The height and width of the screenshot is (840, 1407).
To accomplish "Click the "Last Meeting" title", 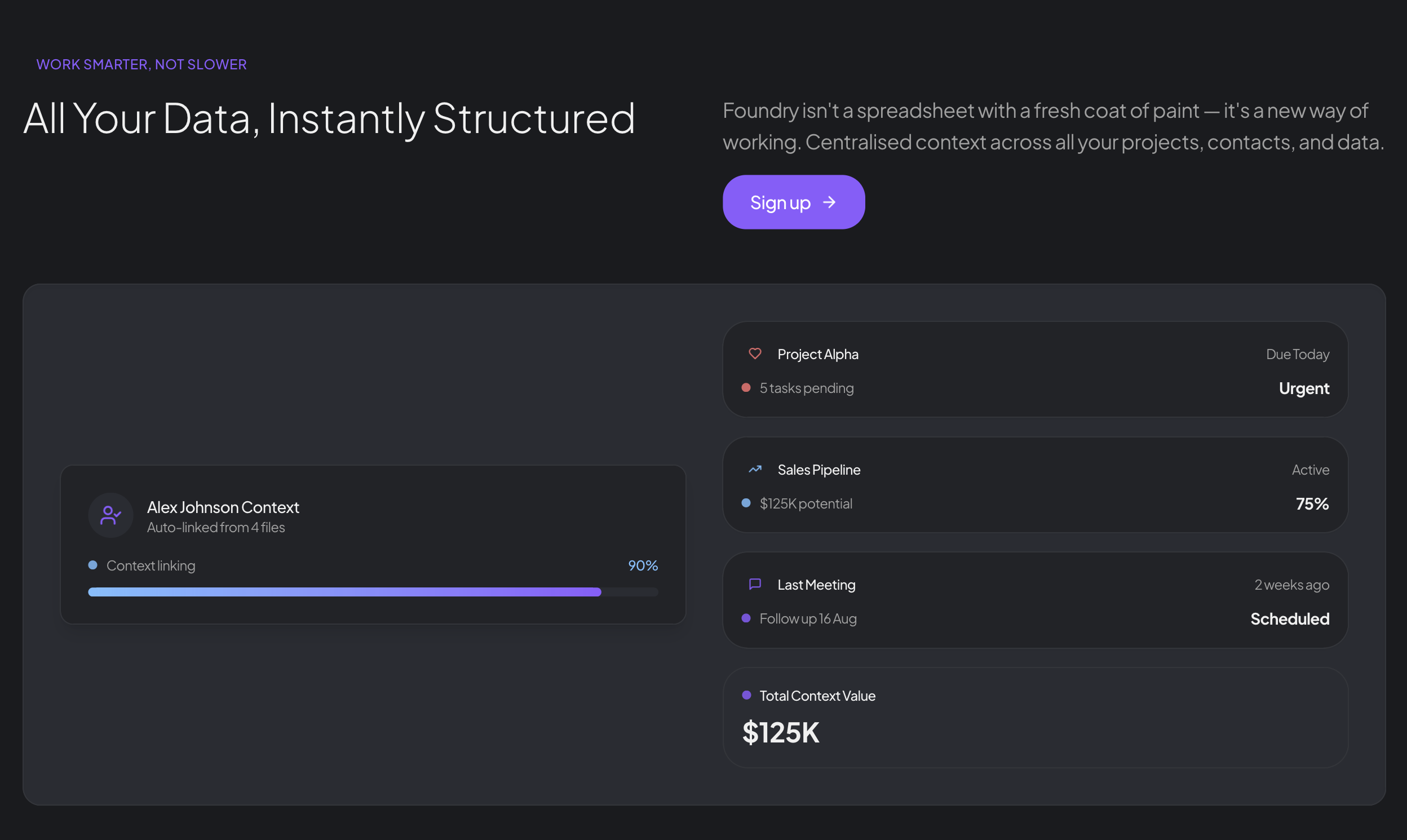I will pos(816,585).
